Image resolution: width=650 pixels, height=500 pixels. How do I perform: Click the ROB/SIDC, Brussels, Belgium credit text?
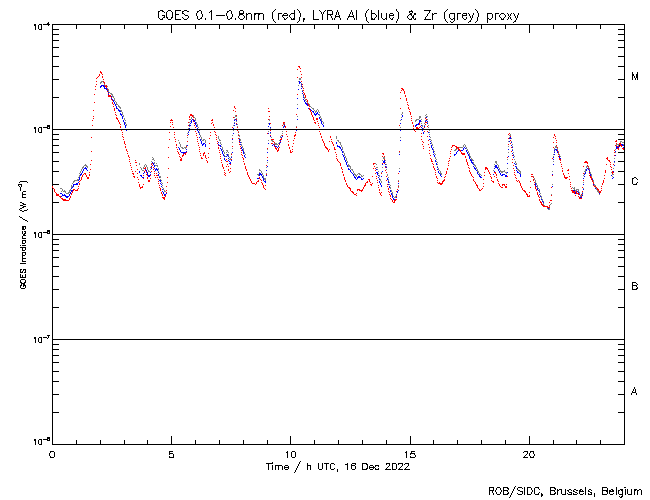(567, 490)
